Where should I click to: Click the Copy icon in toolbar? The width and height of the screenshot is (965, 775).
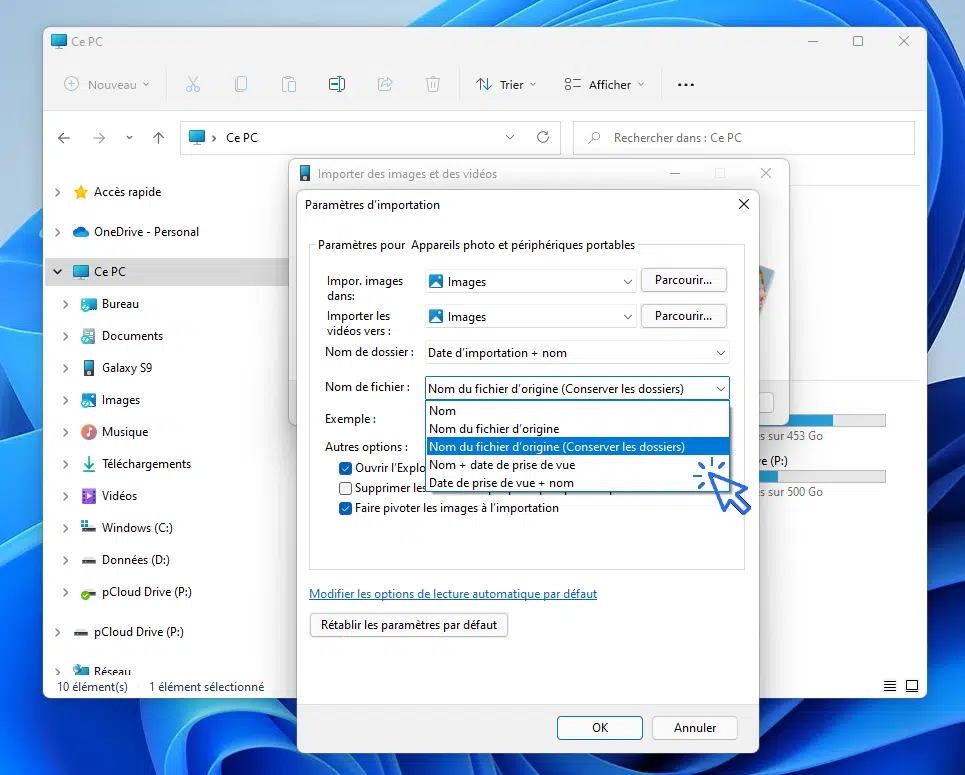241,85
